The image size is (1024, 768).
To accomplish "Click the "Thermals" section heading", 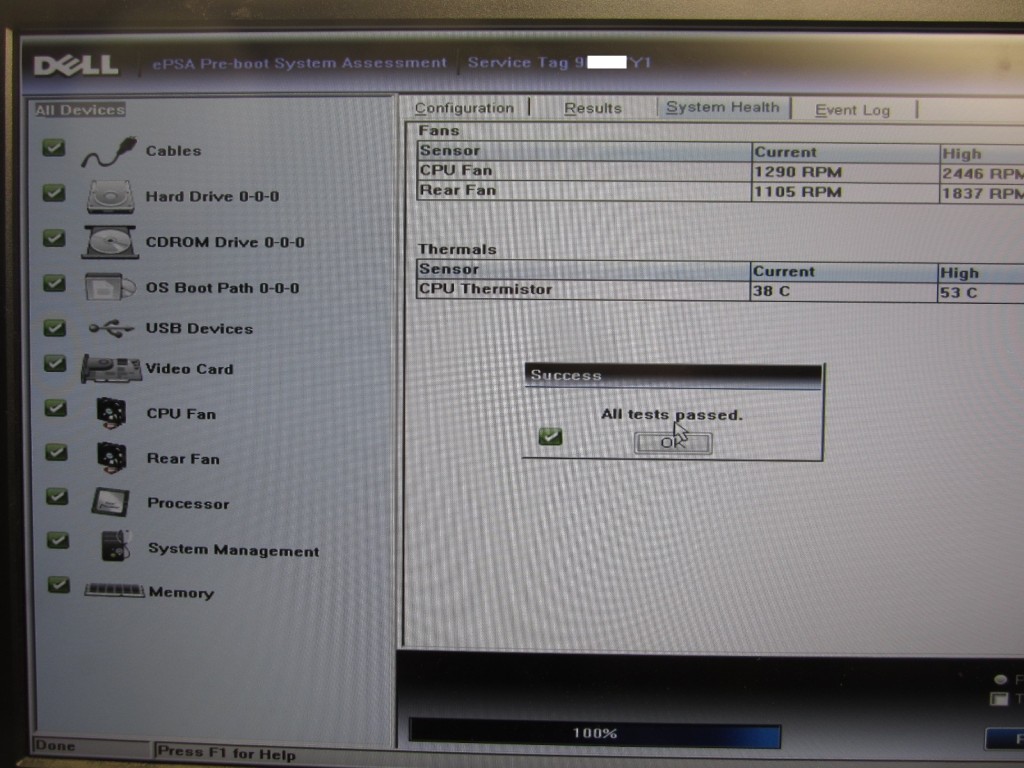I will click(457, 249).
